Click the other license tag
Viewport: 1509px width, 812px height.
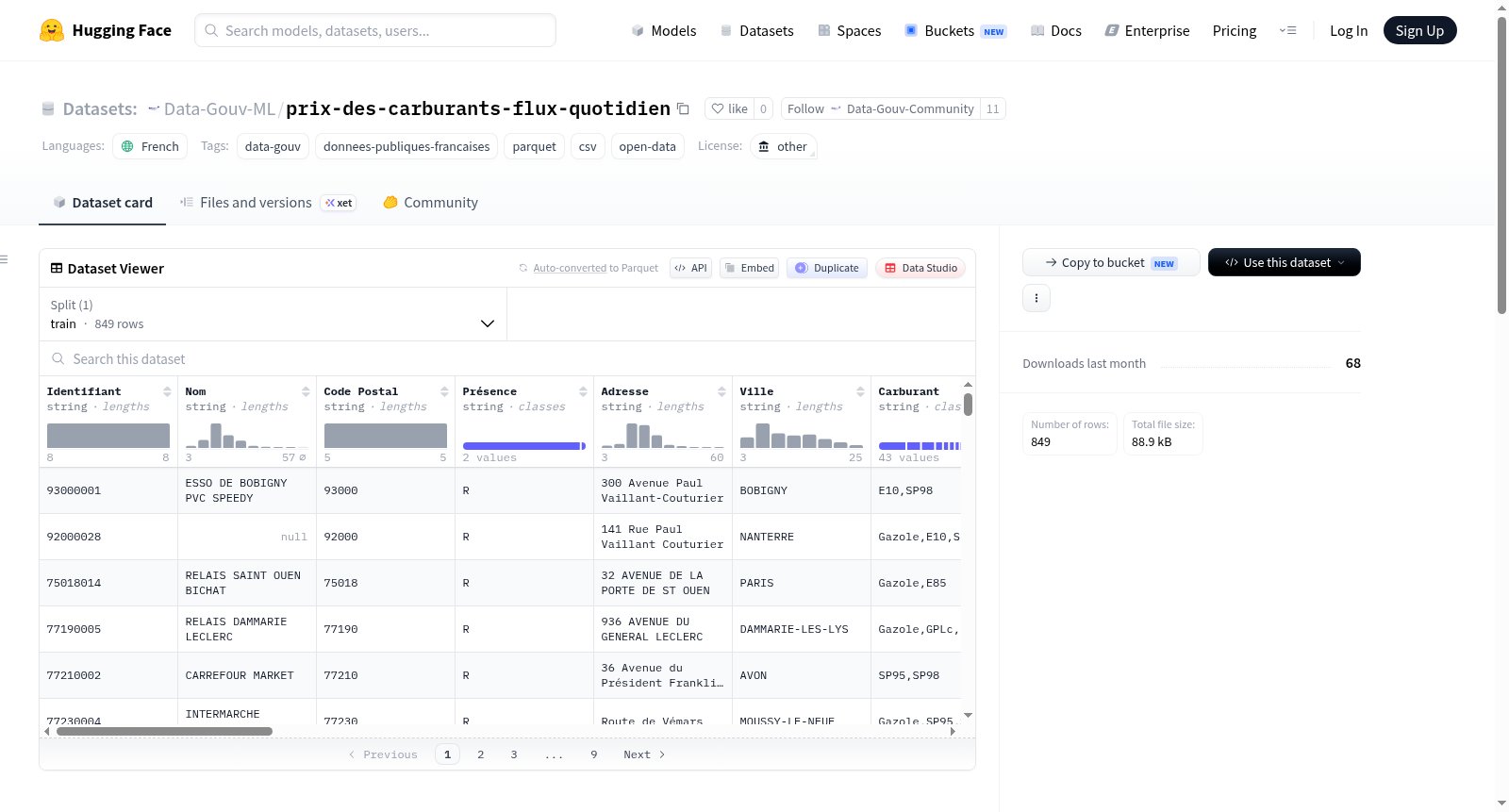pos(783,146)
